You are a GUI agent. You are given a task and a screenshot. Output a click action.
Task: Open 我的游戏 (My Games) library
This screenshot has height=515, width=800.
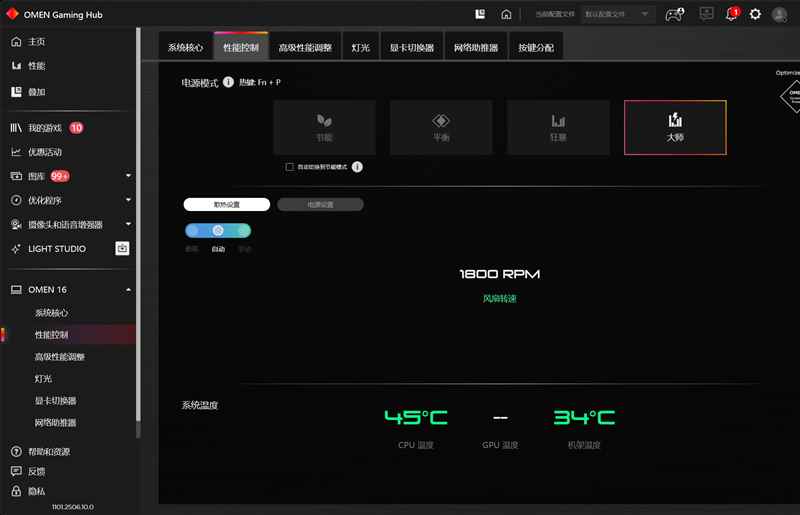(45, 128)
